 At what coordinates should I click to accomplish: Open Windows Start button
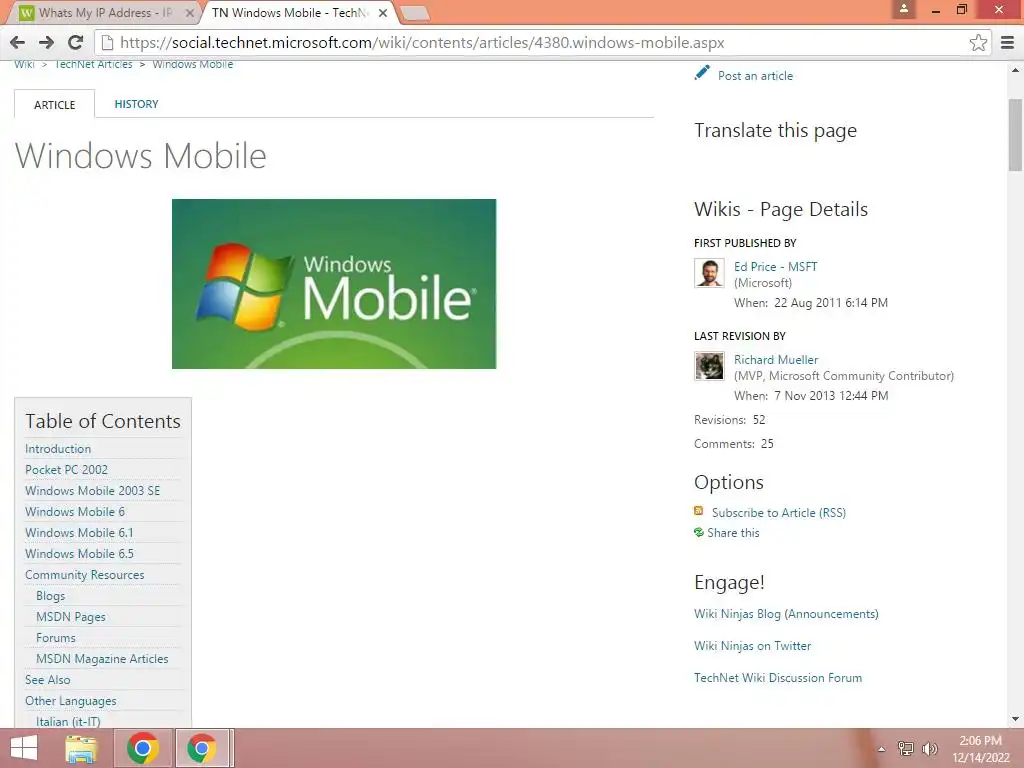24,748
